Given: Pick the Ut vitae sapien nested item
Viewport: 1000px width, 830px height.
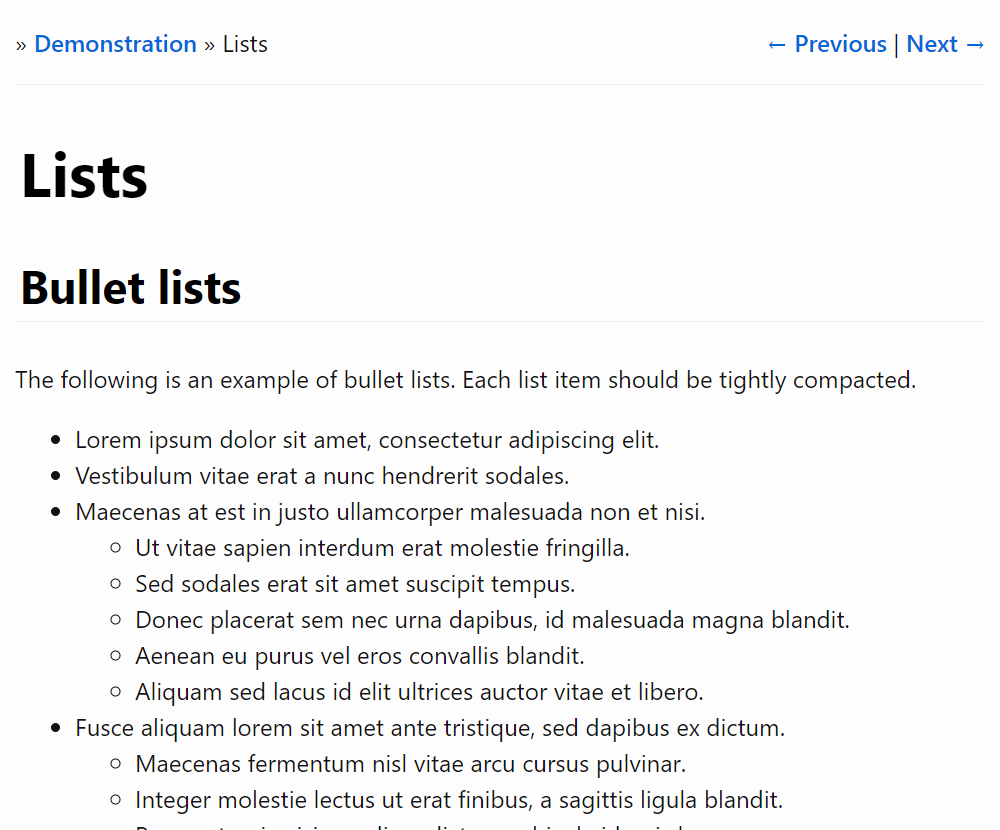Looking at the screenshot, I should tap(382, 548).
